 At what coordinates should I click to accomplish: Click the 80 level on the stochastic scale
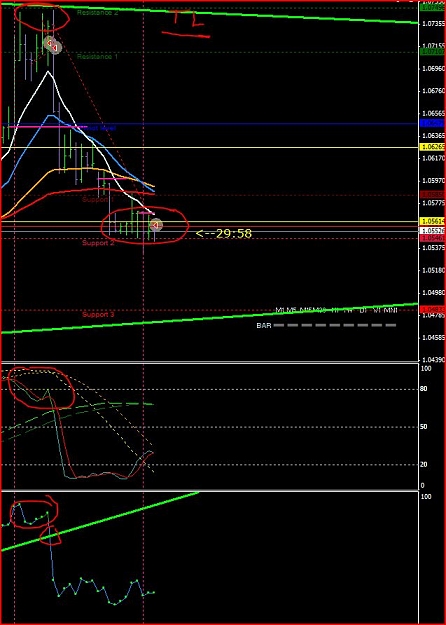[425, 389]
